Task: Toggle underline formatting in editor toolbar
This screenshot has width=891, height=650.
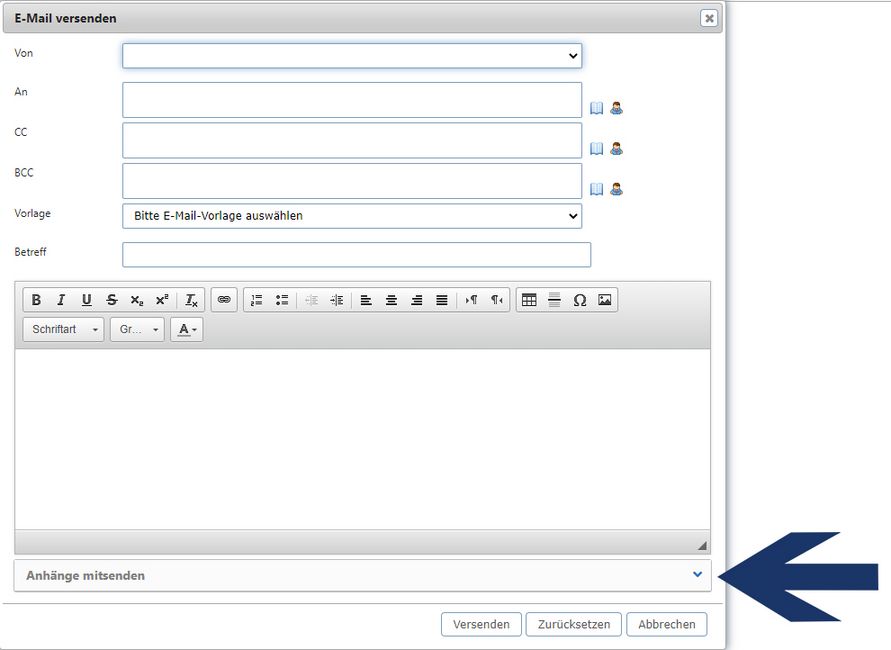Action: (x=86, y=300)
